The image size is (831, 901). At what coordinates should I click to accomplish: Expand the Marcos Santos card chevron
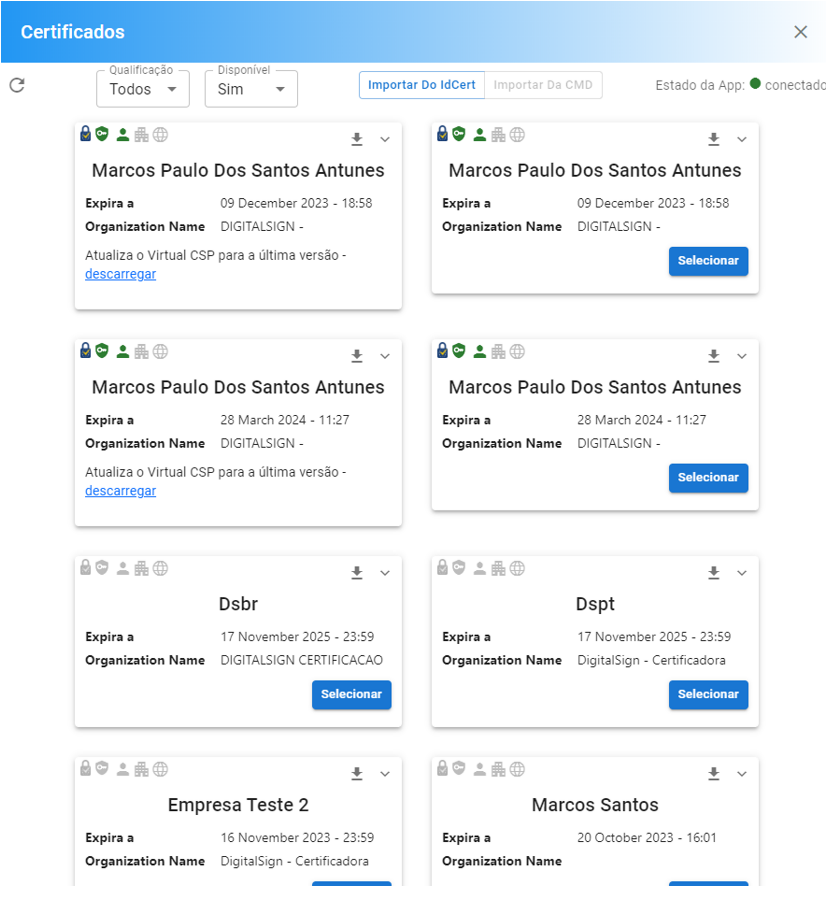[742, 774]
